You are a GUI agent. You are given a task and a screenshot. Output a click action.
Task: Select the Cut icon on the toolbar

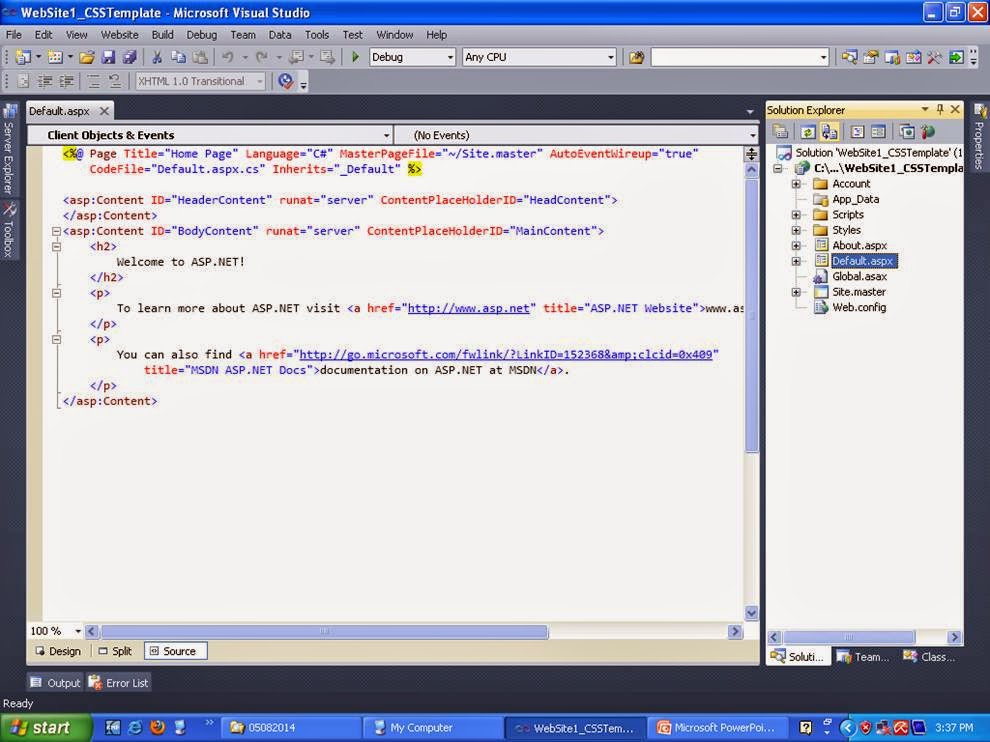click(x=155, y=57)
